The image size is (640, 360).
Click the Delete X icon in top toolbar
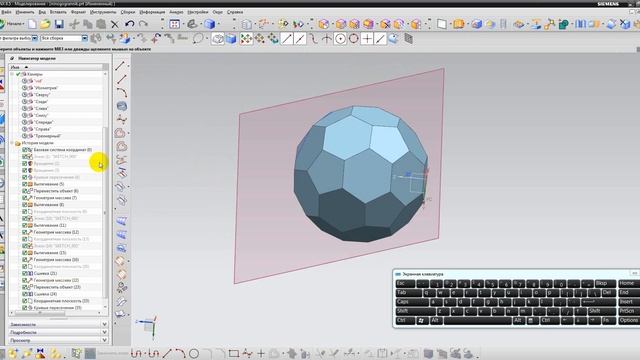click(115, 24)
